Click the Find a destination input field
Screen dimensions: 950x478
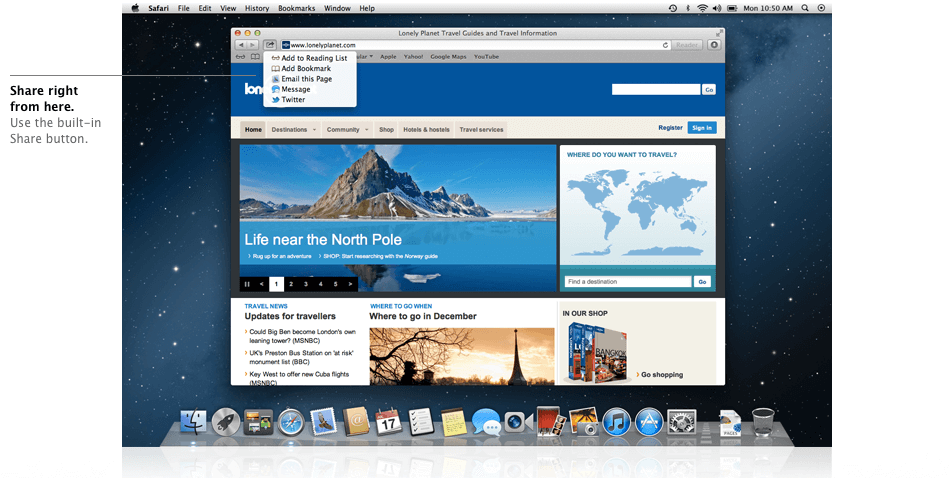(628, 282)
